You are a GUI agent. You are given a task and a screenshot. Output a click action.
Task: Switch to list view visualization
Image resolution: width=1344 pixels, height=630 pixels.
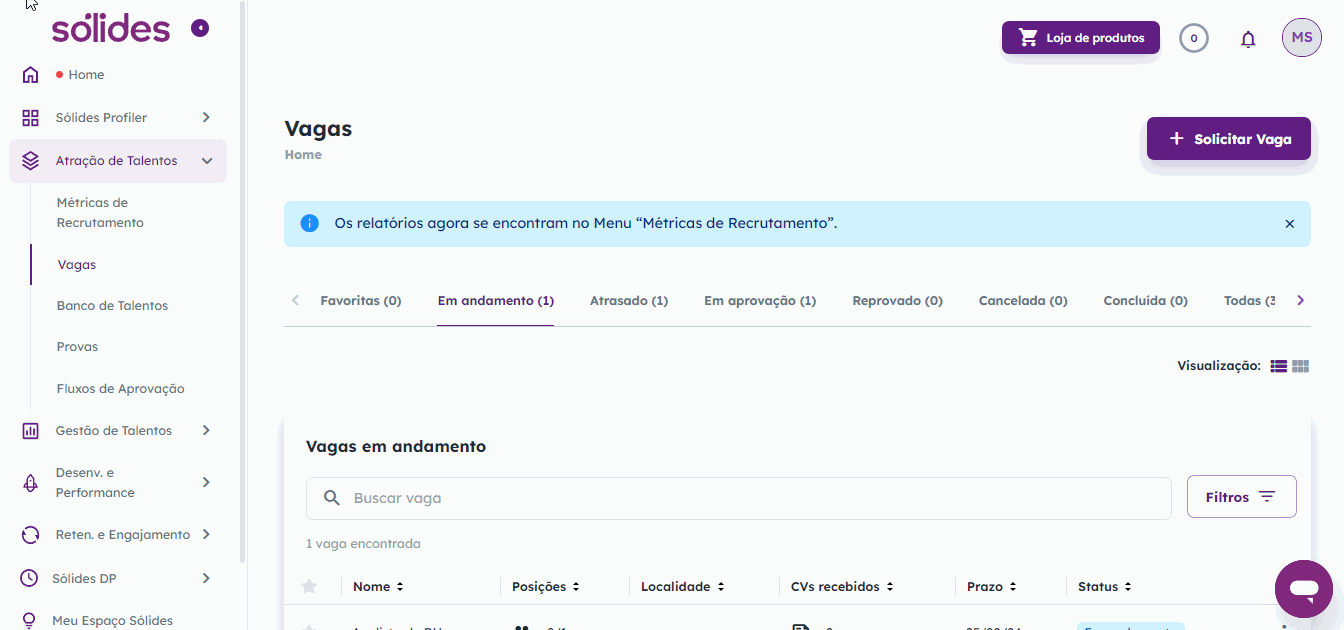pyautogui.click(x=1278, y=367)
